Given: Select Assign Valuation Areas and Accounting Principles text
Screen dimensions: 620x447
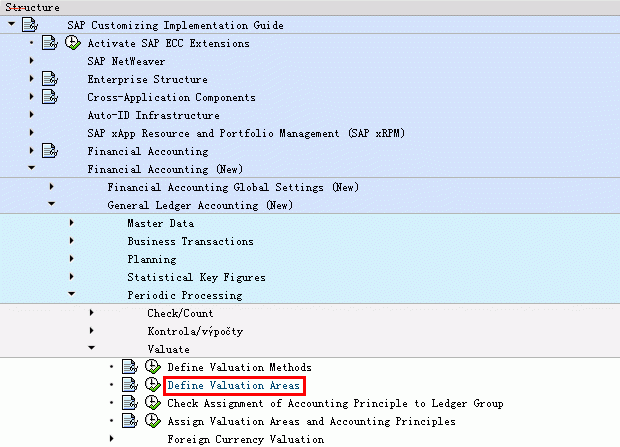Looking at the screenshot, I should (x=311, y=422).
